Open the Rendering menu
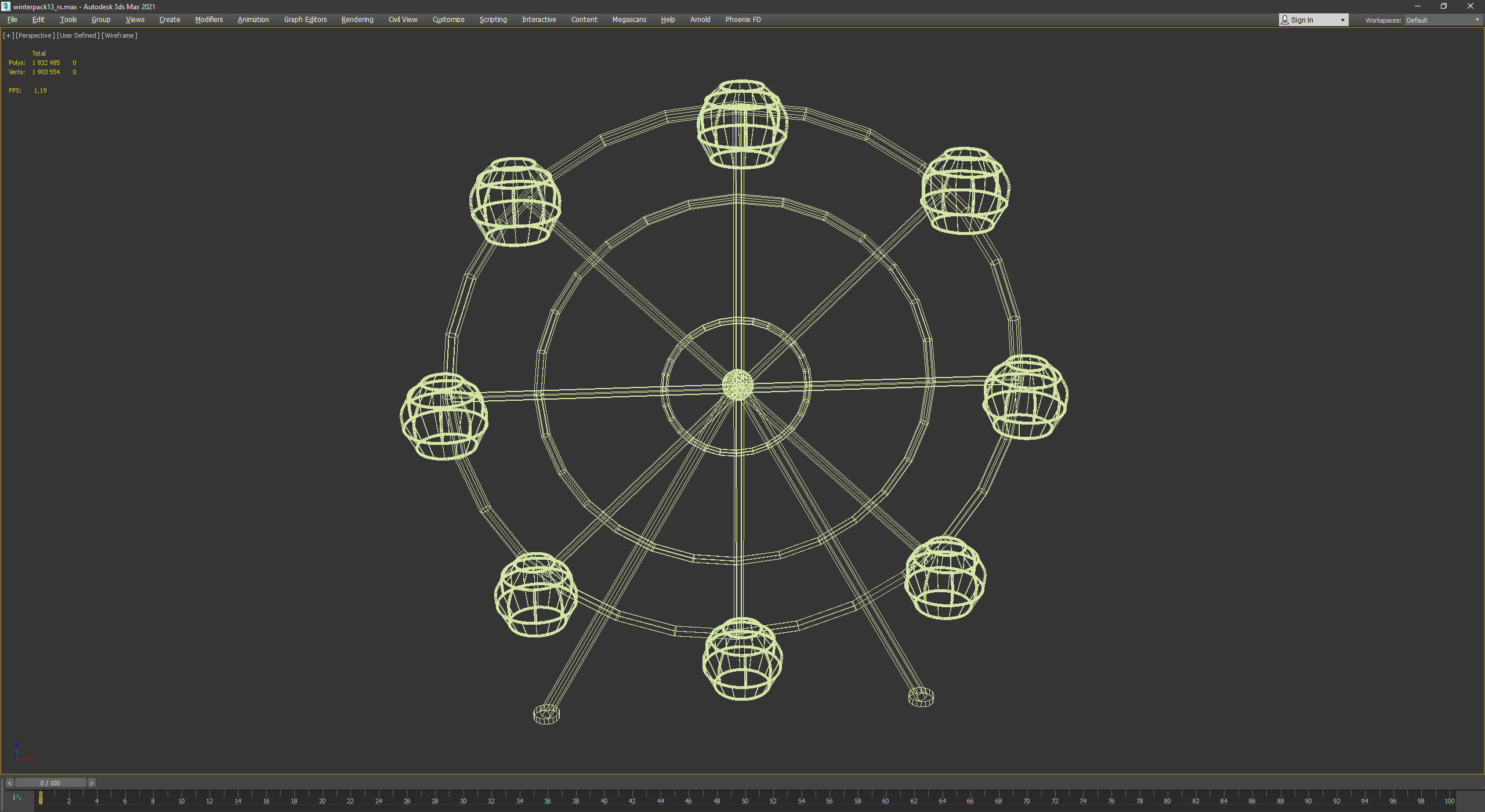Viewport: 1485px width, 812px height. 357,20
